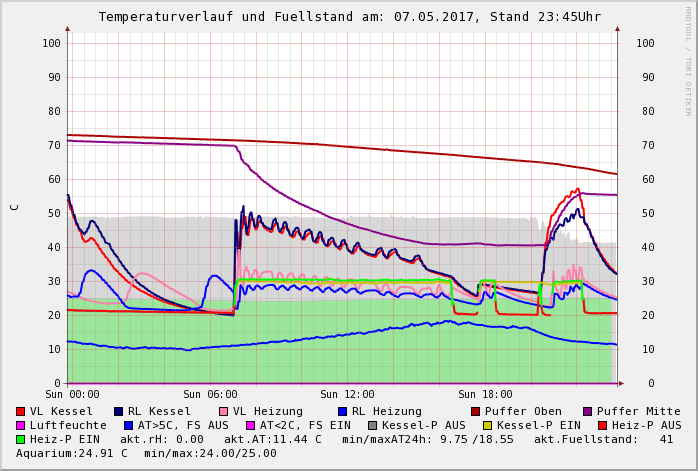This screenshot has width=698, height=471.
Task: Click the Sun 18:00 time axis label
Action: (485, 395)
